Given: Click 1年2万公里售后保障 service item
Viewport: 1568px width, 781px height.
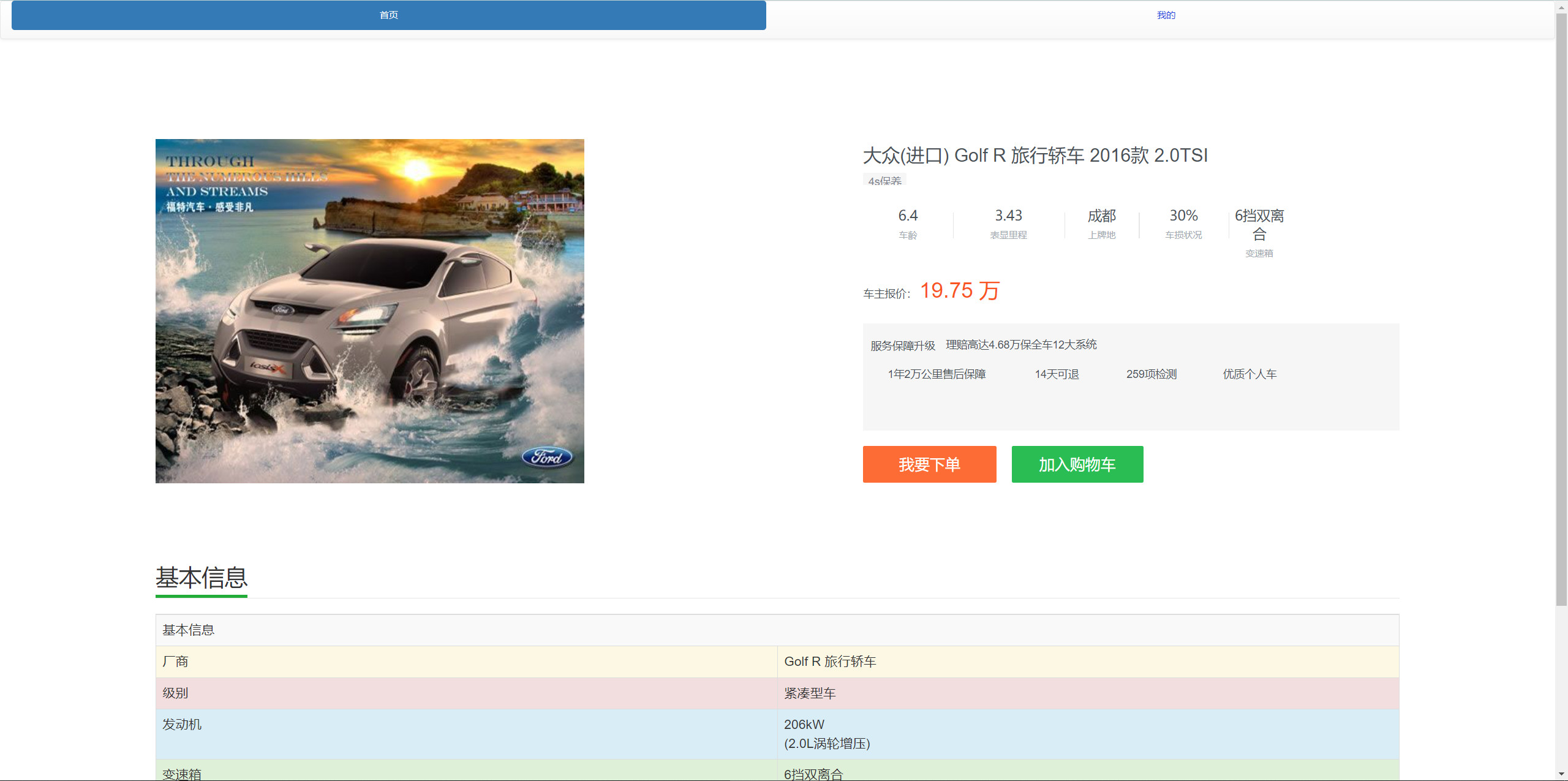Looking at the screenshot, I should tap(937, 374).
